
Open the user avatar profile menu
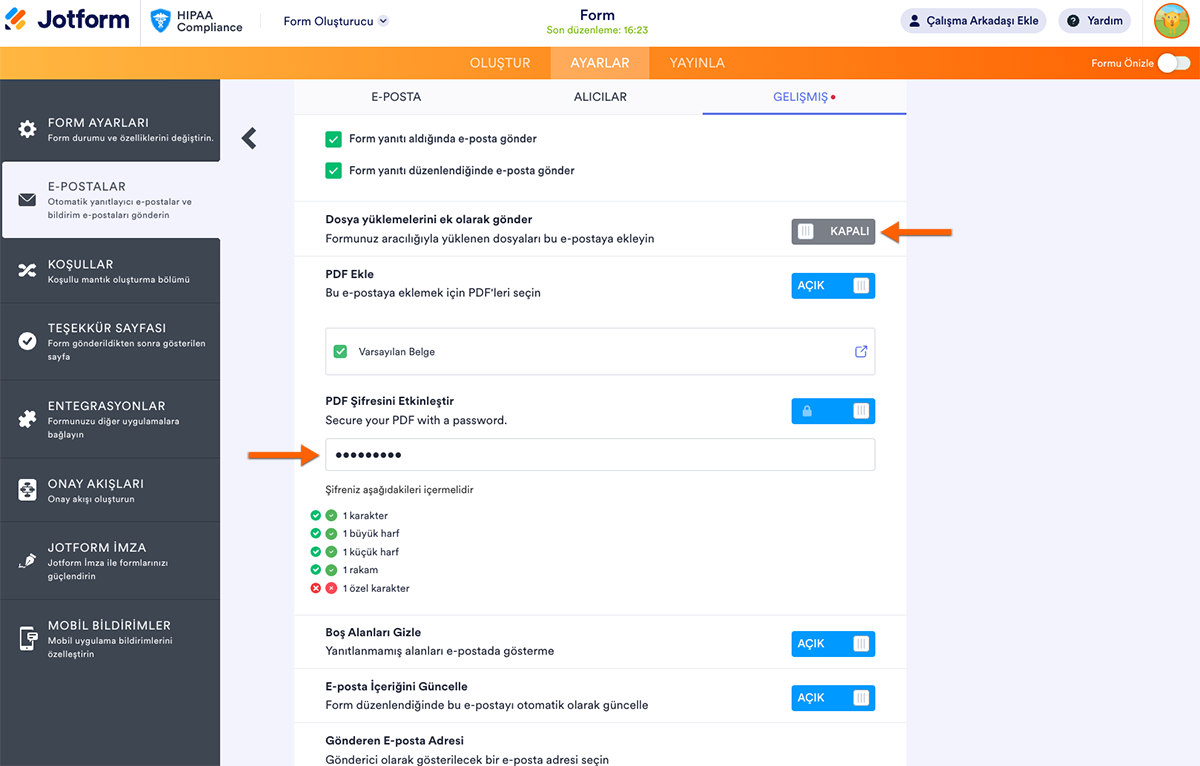[1171, 20]
